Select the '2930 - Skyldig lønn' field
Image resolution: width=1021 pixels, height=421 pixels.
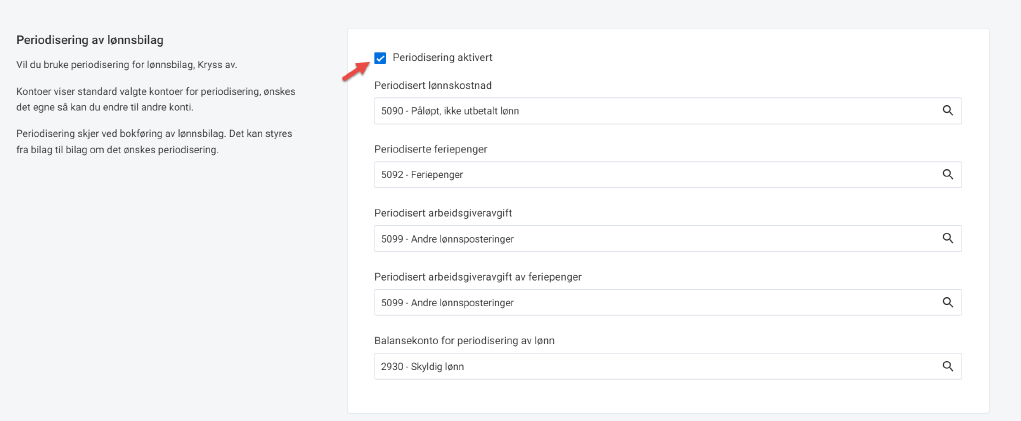coord(650,366)
